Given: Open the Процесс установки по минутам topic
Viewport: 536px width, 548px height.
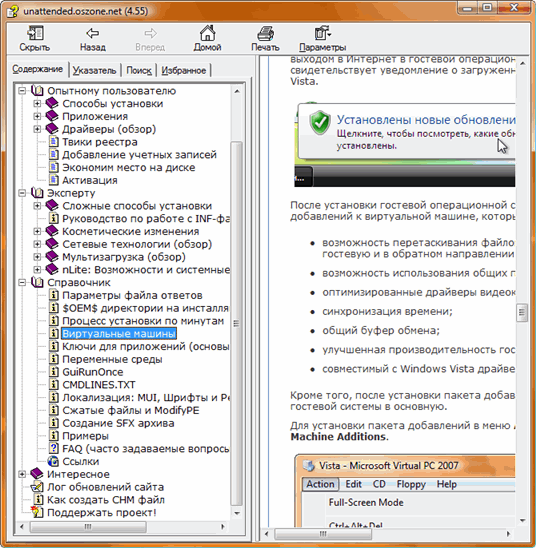Looking at the screenshot, I should tap(143, 321).
